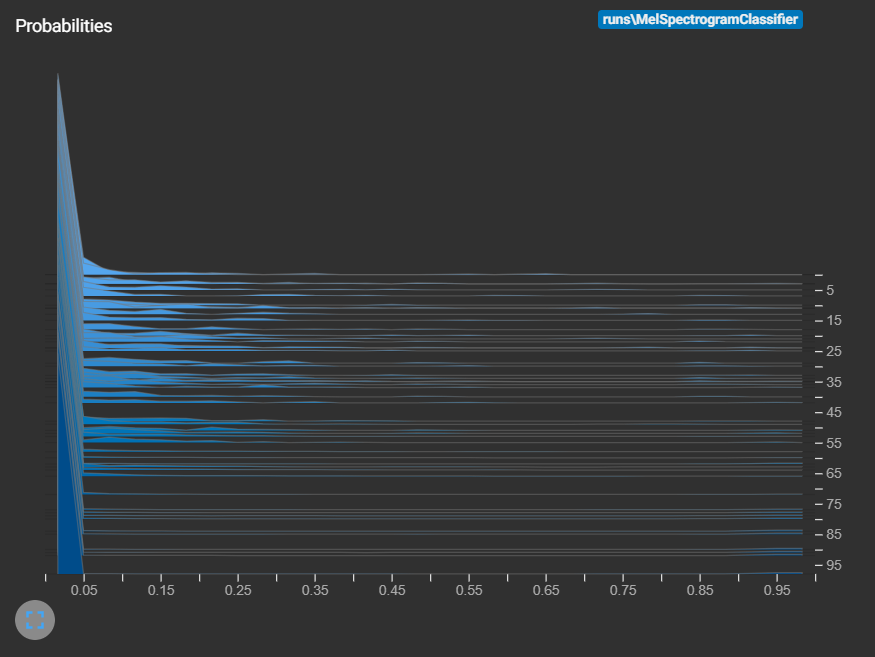Toggle the chart's fullscreen expand icon
Image resolution: width=875 pixels, height=657 pixels.
pyautogui.click(x=35, y=620)
